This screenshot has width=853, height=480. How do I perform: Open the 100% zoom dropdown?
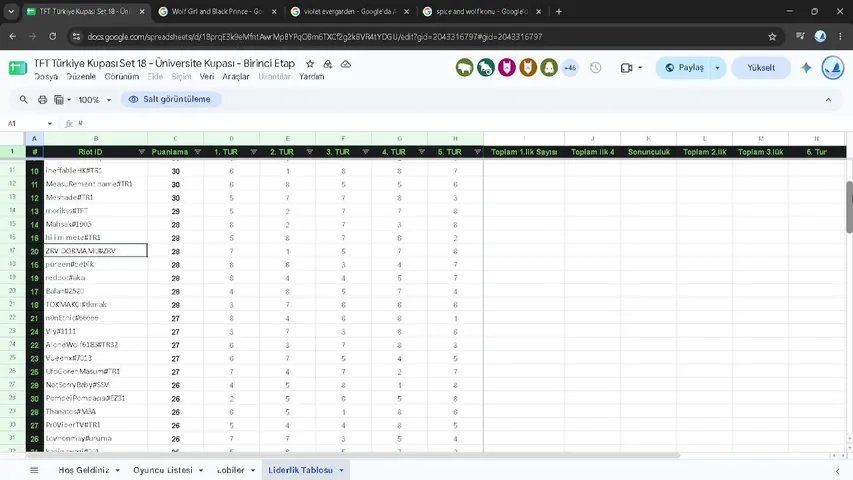click(x=95, y=100)
